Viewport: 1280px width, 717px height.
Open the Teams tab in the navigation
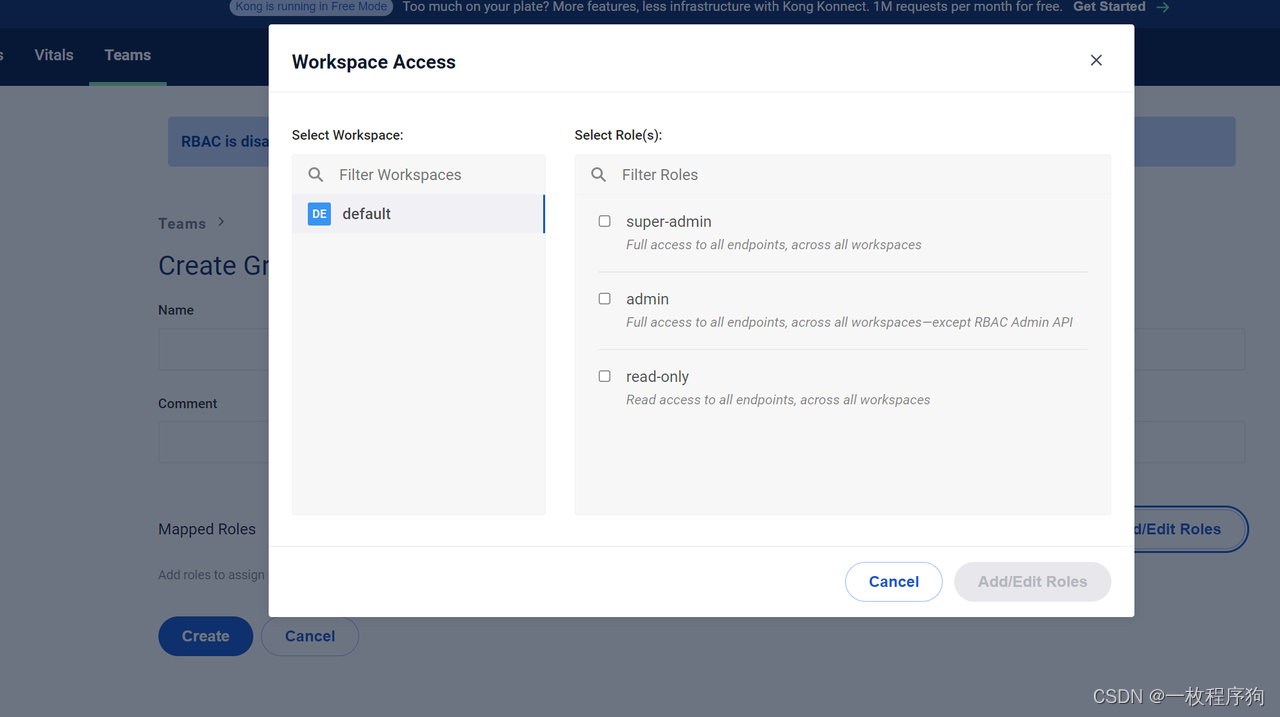[128, 55]
